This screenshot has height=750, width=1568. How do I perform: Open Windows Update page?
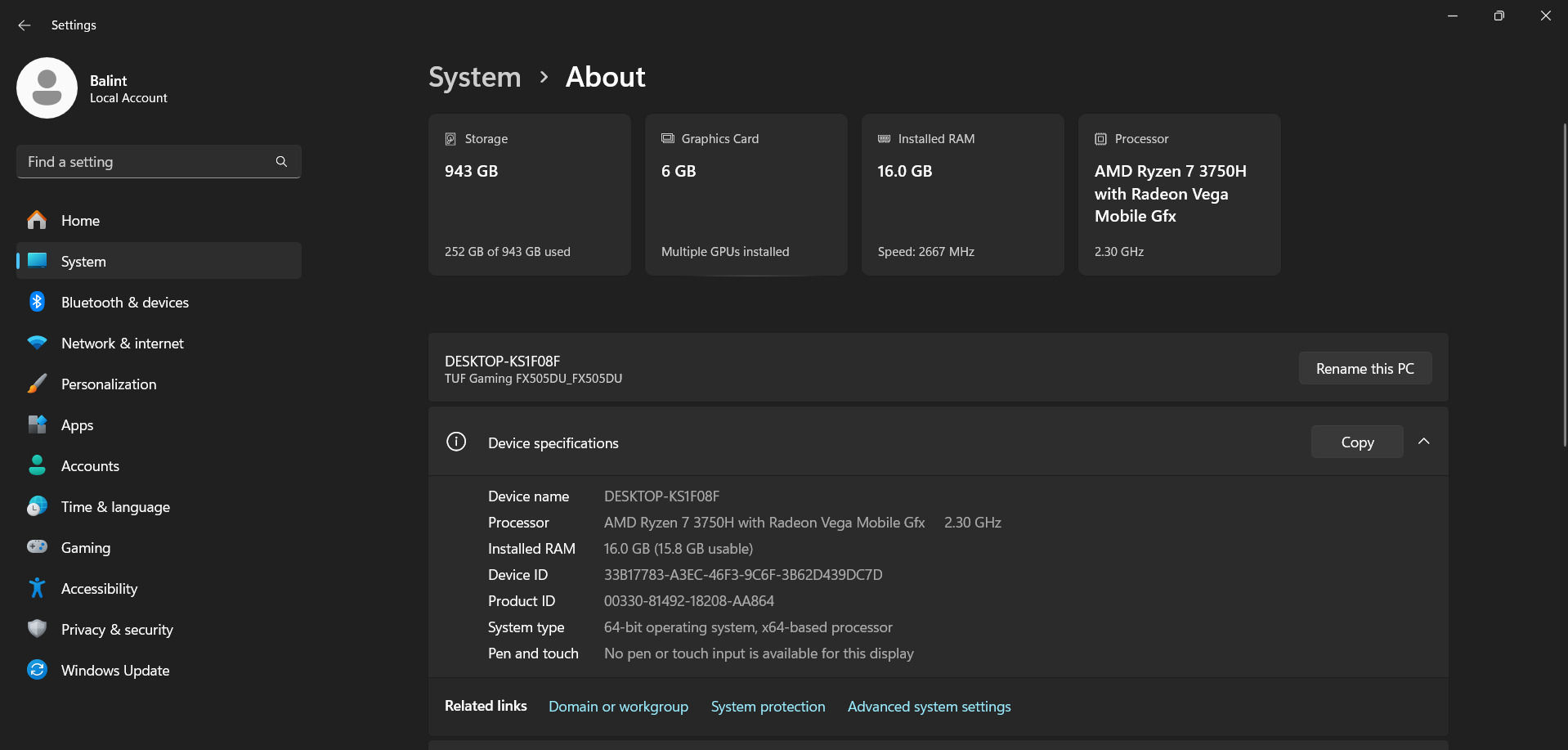[159, 670]
